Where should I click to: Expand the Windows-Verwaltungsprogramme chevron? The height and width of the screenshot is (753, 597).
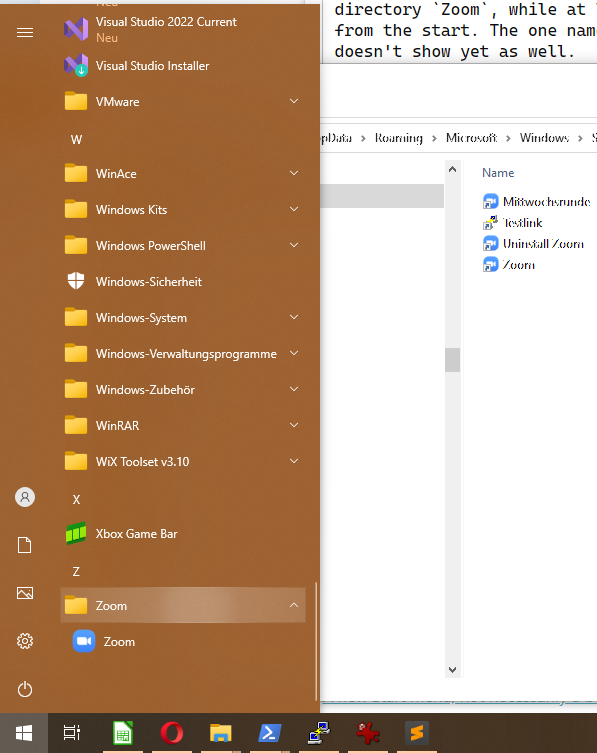coord(294,353)
